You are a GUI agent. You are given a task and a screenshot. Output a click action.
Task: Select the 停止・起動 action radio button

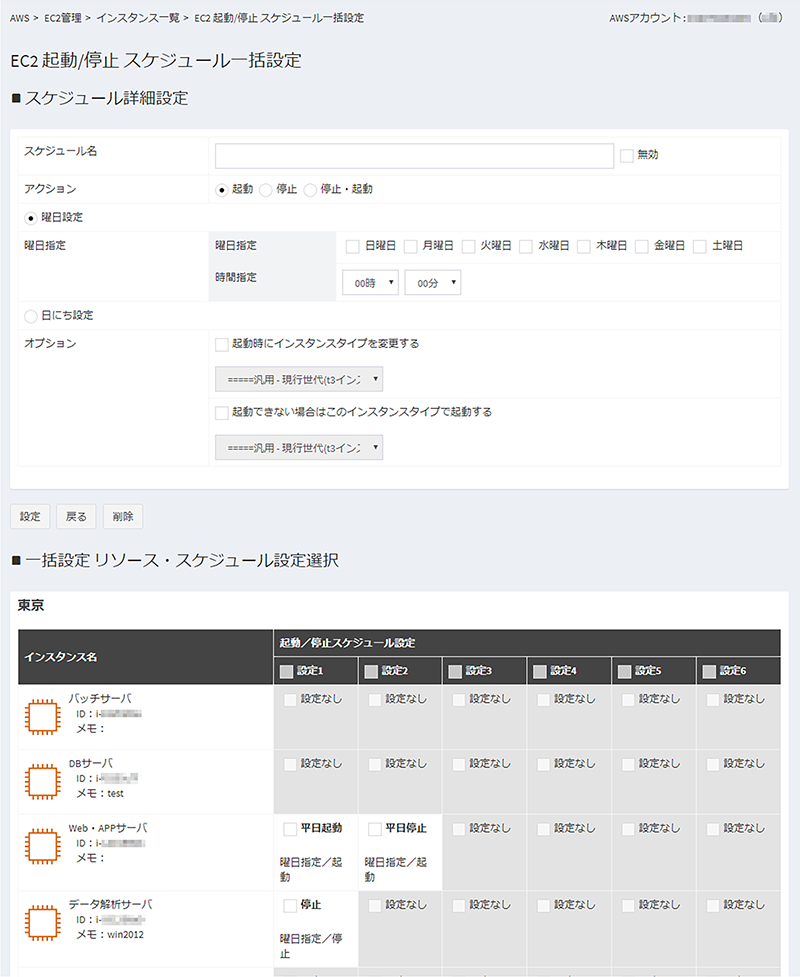(x=310, y=189)
